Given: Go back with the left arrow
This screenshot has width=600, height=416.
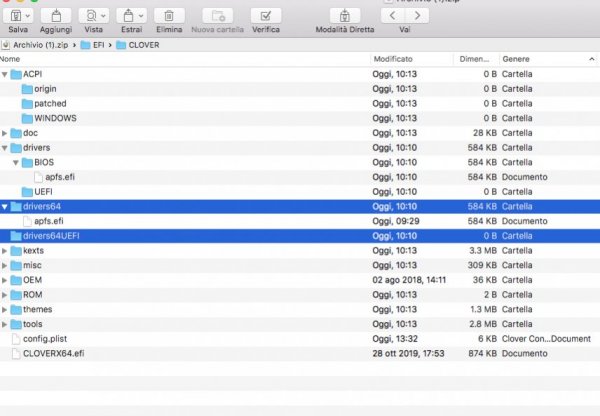Looking at the screenshot, I should click(x=393, y=16).
